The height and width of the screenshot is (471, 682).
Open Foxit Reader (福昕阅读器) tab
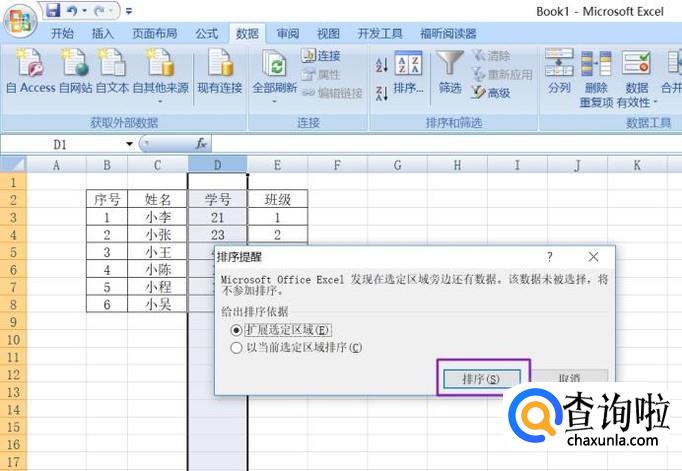(x=448, y=33)
